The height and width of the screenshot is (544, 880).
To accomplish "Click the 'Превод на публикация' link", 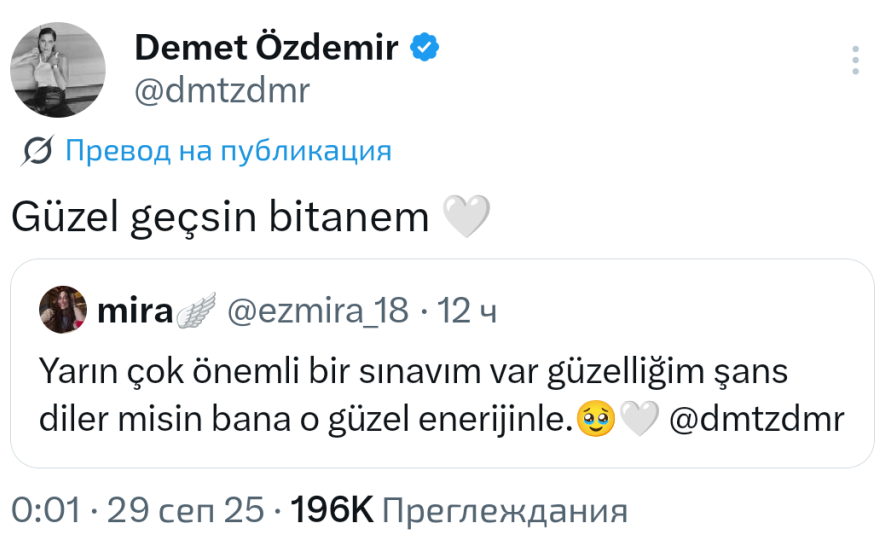I will click(x=228, y=151).
